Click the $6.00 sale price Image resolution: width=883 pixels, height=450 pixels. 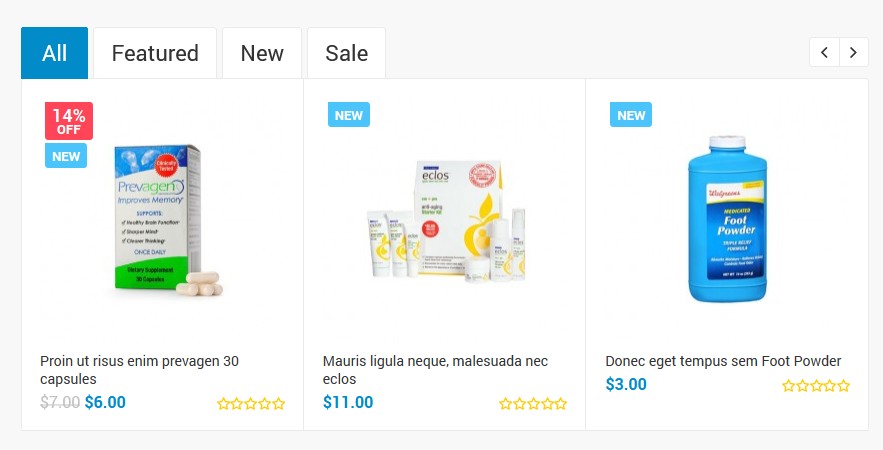tap(105, 402)
